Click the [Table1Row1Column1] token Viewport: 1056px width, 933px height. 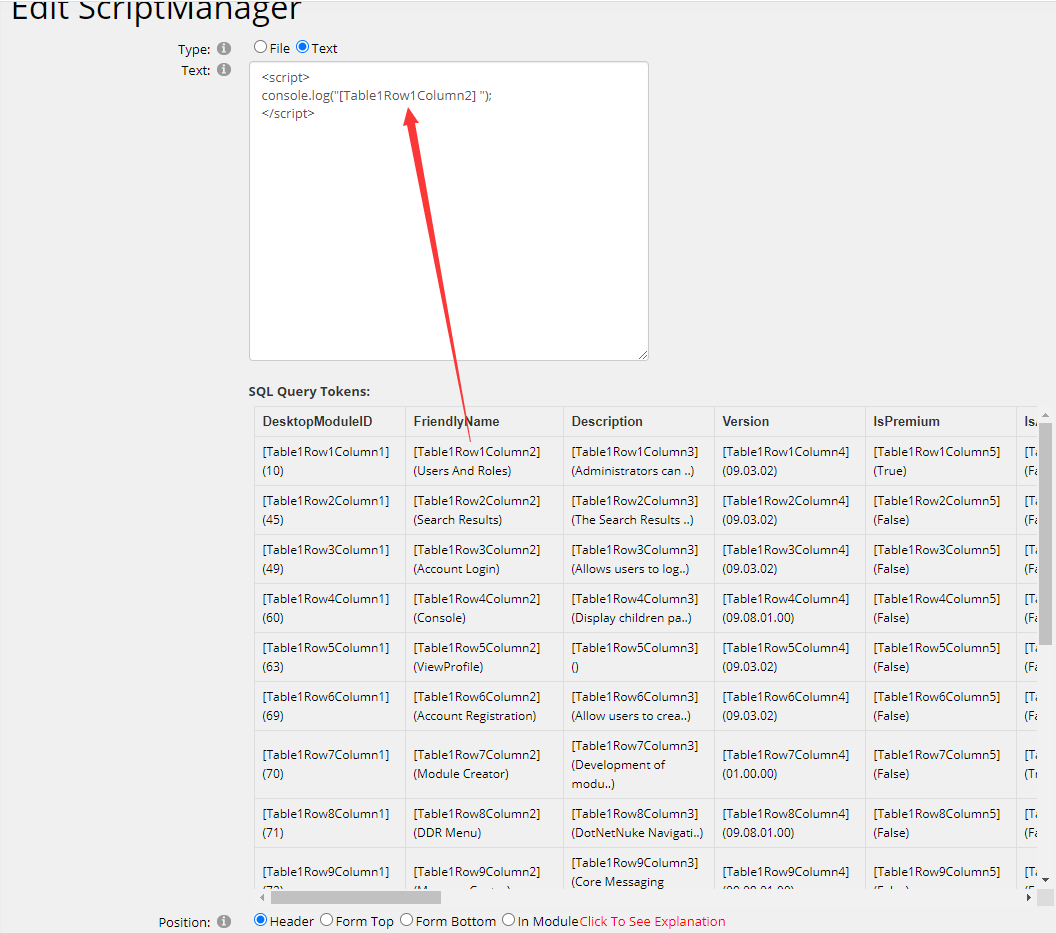tap(326, 452)
